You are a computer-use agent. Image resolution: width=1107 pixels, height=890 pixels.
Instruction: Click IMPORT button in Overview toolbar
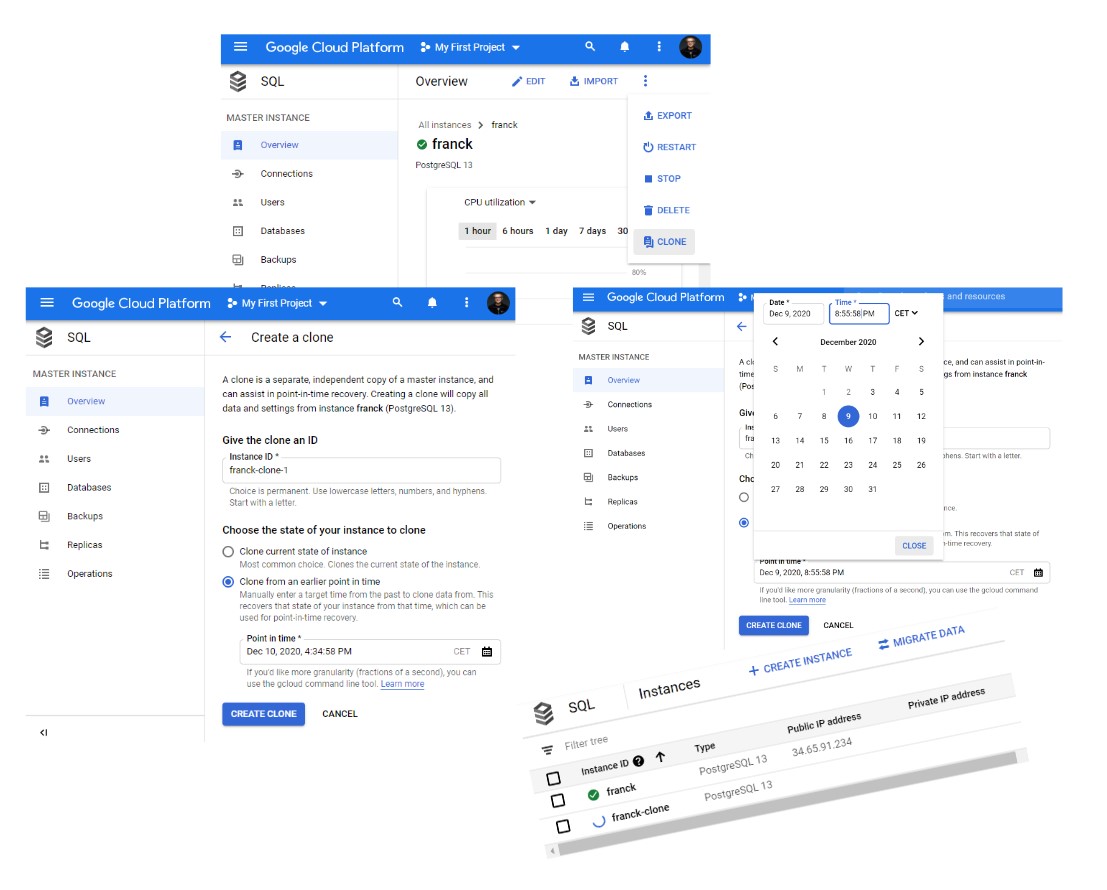click(594, 81)
